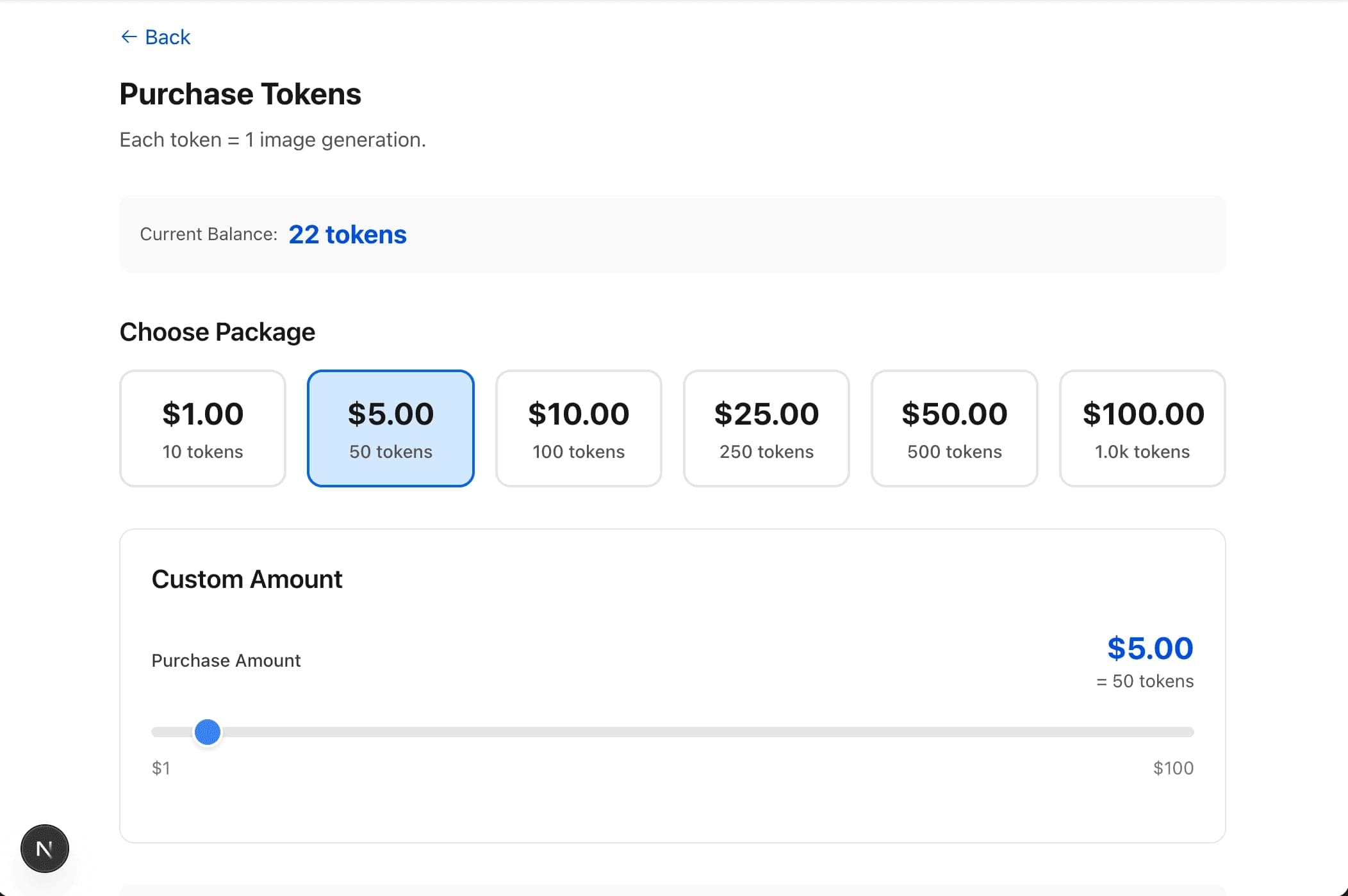The image size is (1348, 896).
Task: Select the $5.00 package for 50 tokens
Action: pos(391,428)
